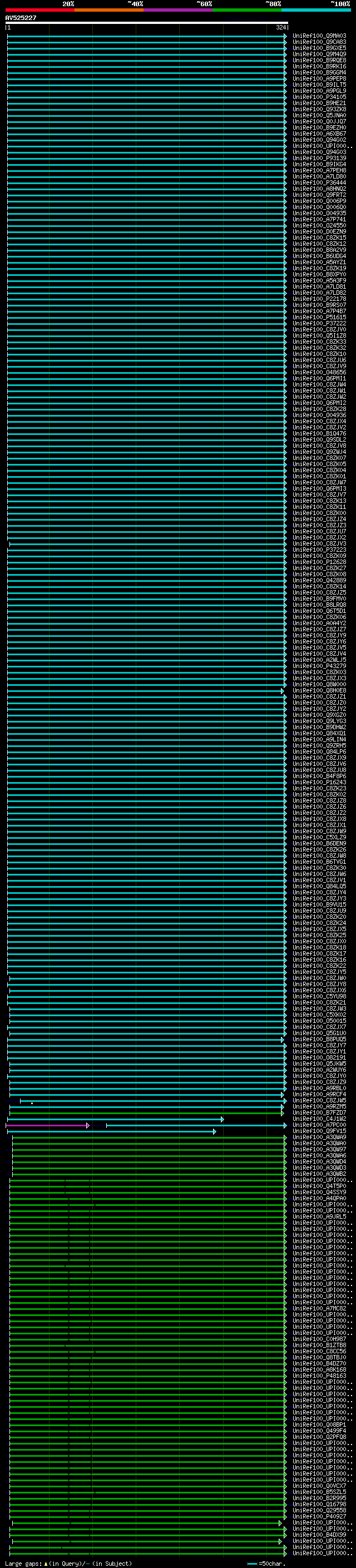Click the red 20% identity legend segment
356x1568 pixels.
[x=39, y=10]
